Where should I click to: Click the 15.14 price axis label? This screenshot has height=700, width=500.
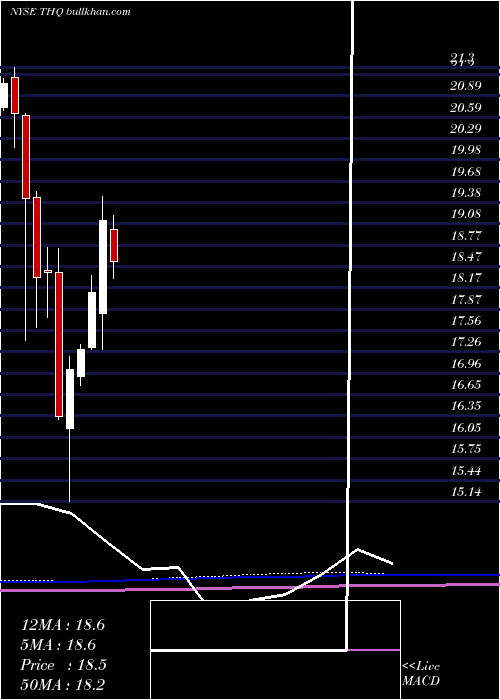[466, 492]
